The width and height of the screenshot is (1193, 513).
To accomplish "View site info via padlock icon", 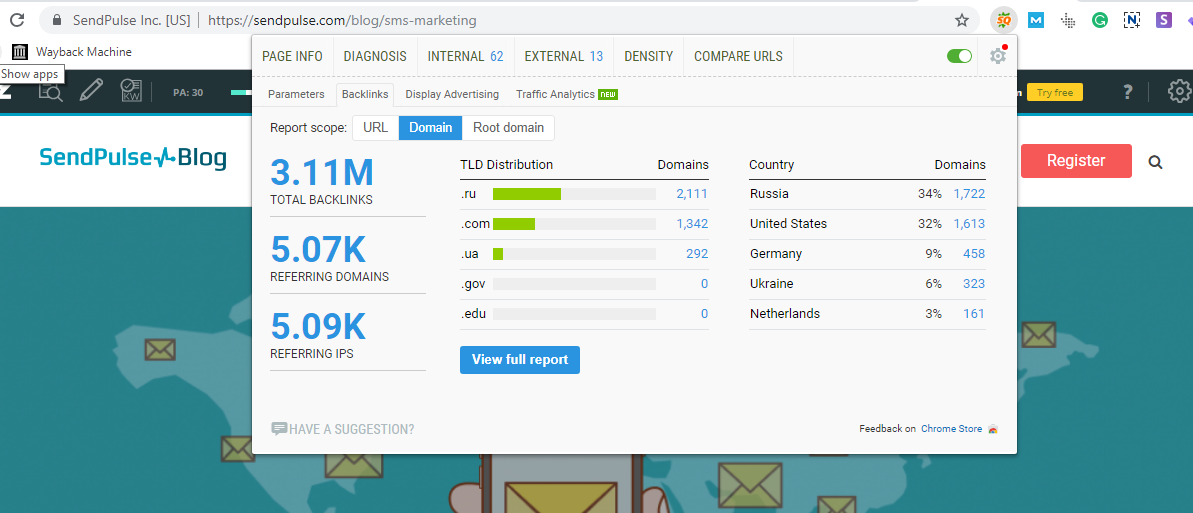I will [x=57, y=21].
